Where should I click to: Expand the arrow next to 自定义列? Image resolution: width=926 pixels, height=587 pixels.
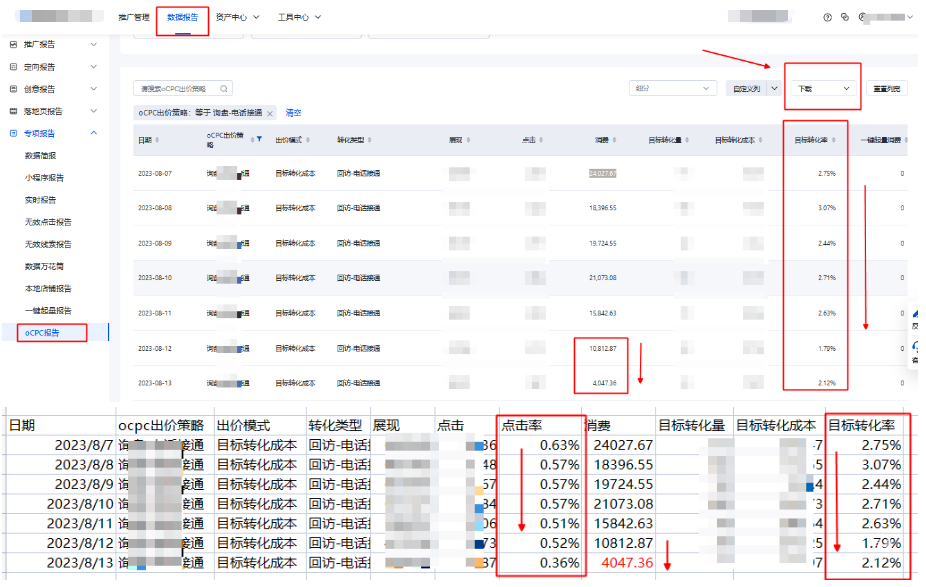pyautogui.click(x=772, y=89)
